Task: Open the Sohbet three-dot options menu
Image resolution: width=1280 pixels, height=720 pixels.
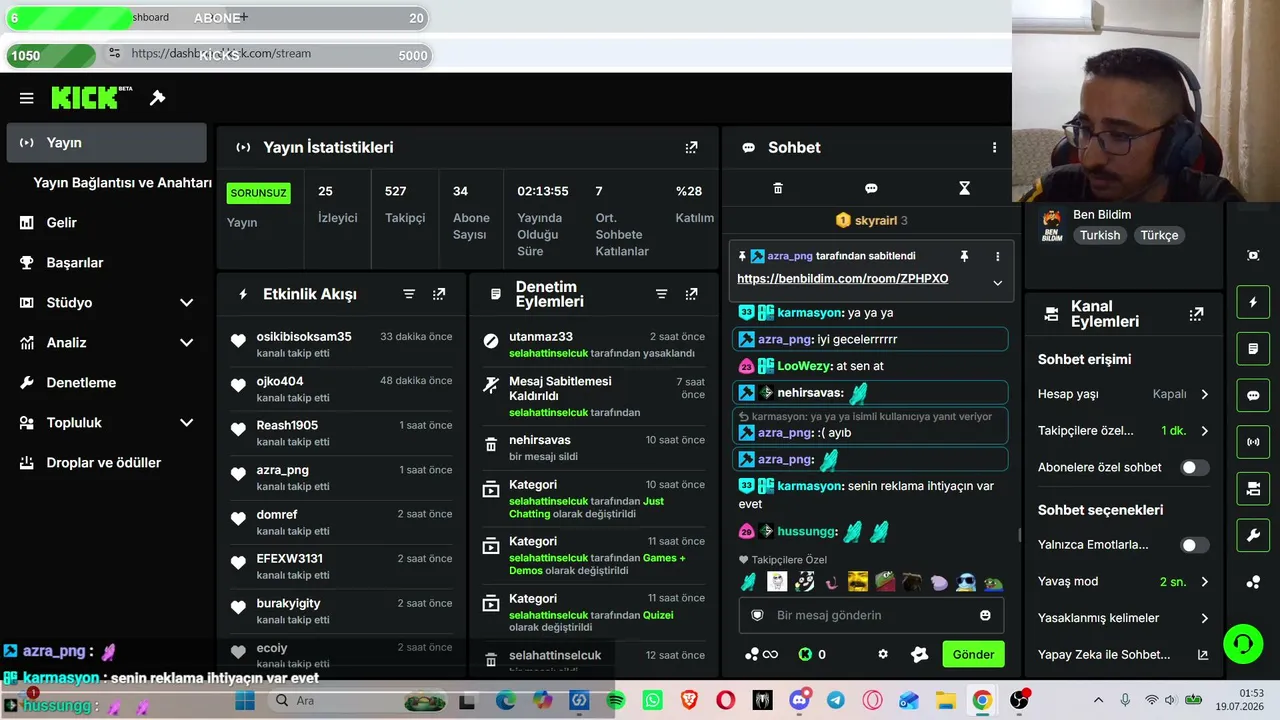Action: click(x=994, y=147)
